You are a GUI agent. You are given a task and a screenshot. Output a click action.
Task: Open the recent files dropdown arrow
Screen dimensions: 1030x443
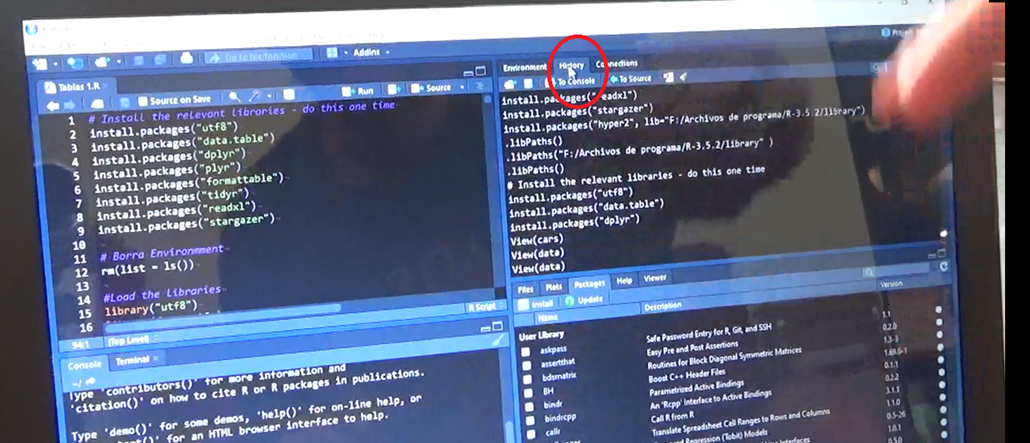(118, 61)
